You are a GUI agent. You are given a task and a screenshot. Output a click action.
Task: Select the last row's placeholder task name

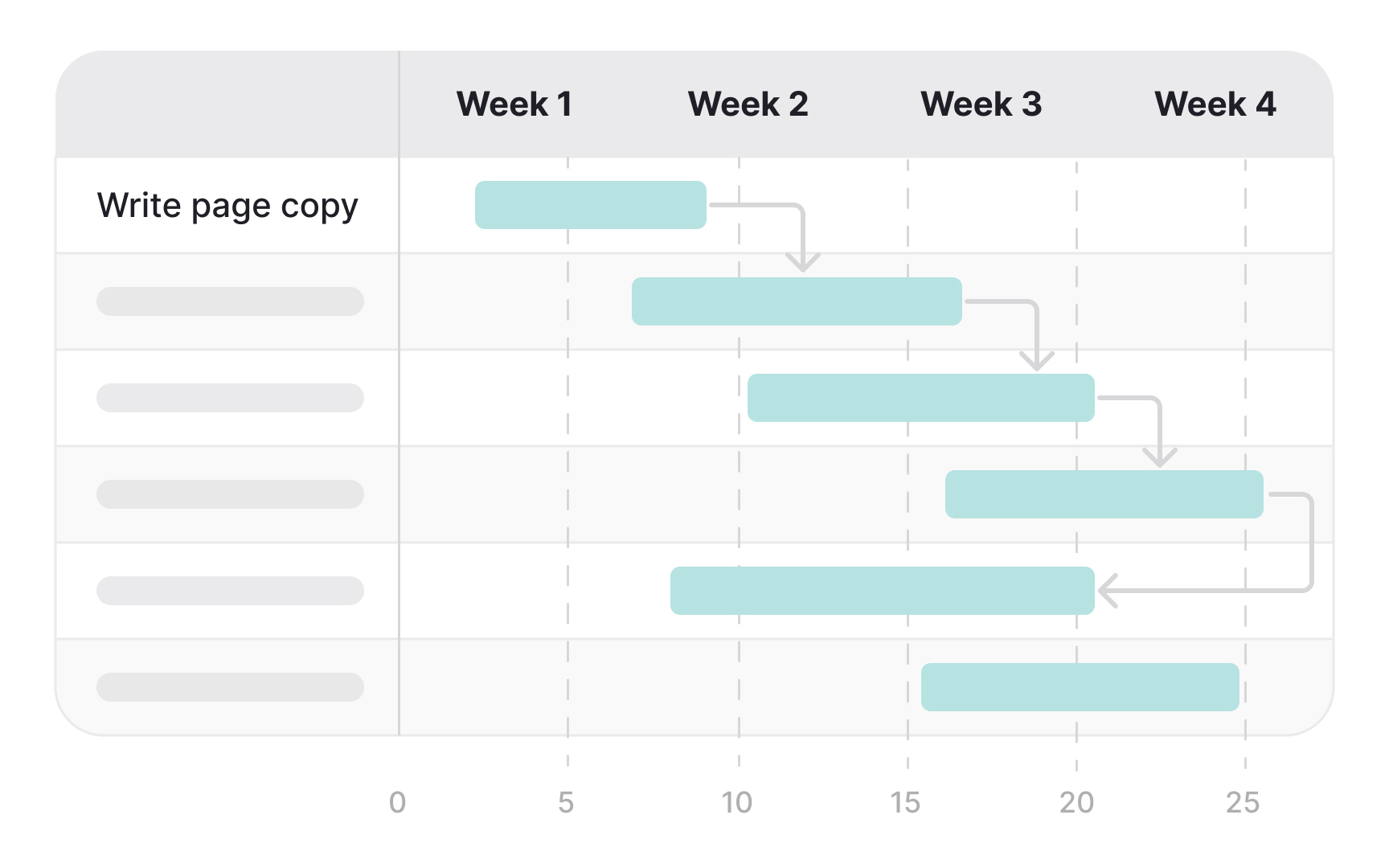click(230, 687)
